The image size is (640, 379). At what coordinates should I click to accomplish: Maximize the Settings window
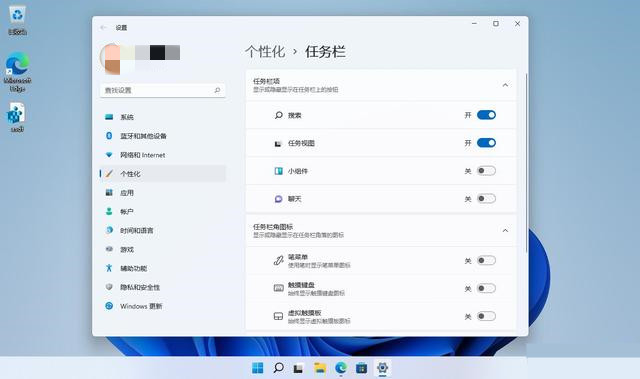pyautogui.click(x=496, y=24)
